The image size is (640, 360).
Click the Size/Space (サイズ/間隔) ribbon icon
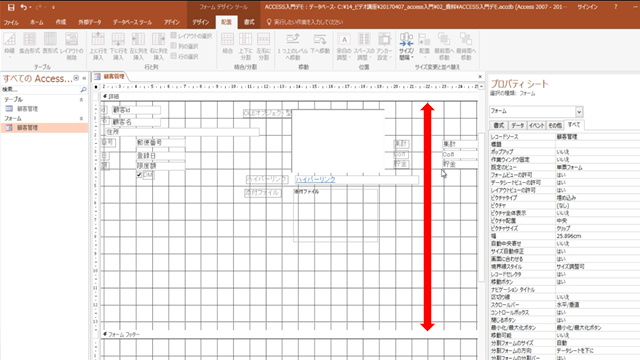[x=406, y=46]
